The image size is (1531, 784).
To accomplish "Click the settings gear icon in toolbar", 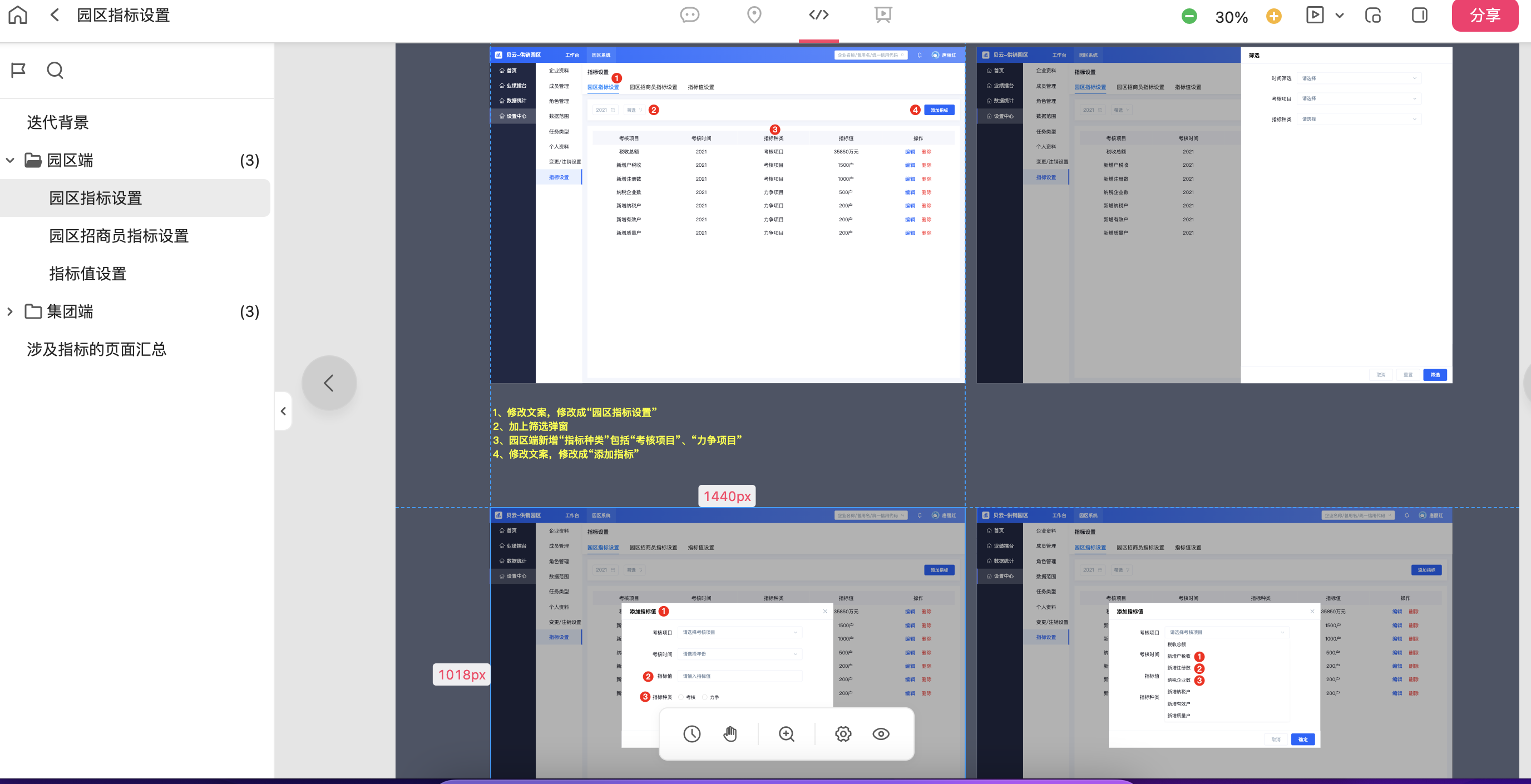I will pos(844,734).
